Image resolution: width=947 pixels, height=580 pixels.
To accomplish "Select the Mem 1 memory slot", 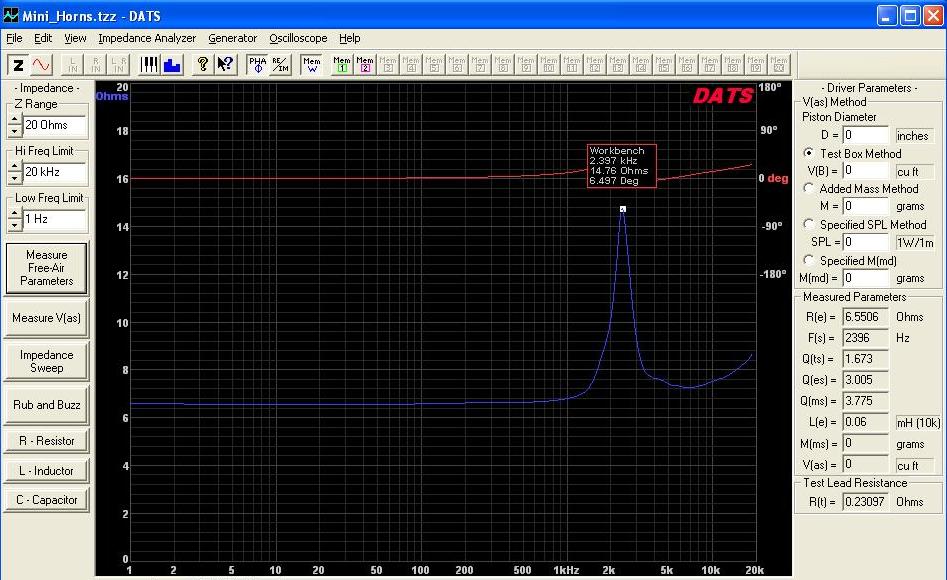I will point(342,65).
